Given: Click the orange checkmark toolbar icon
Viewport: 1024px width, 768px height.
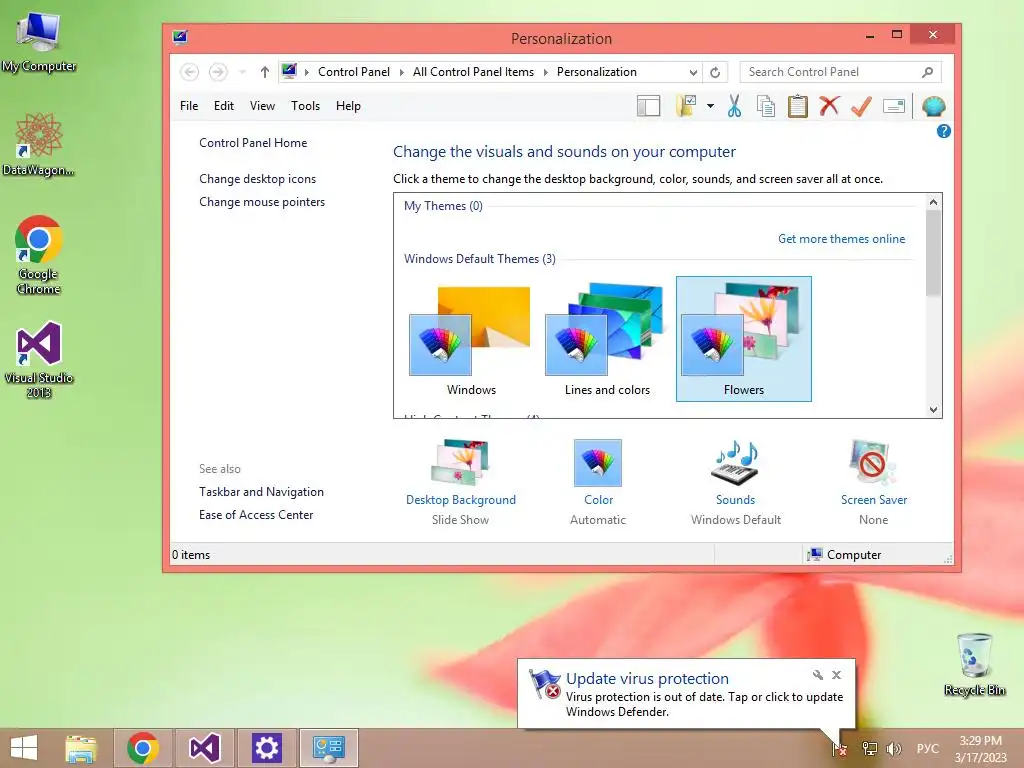Looking at the screenshot, I should pos(861,106).
